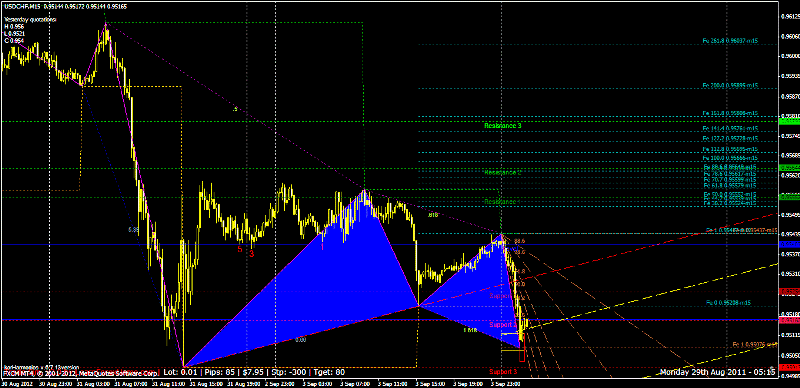Select the Fe 261.8 Fibonacci level label
The height and width of the screenshot is (388, 800).
coord(729,40)
